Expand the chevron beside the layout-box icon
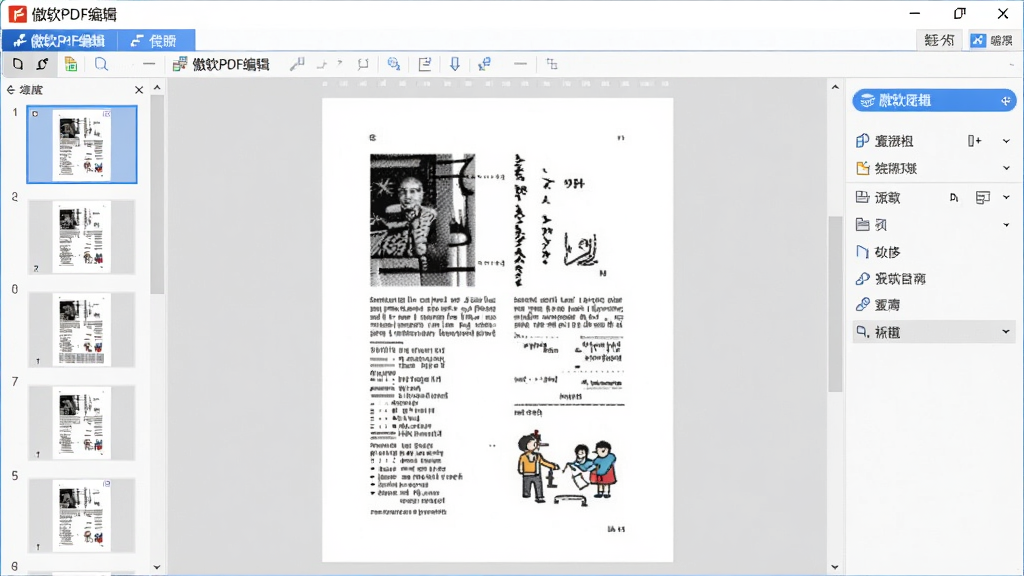Viewport: 1024px width, 576px height. tap(1006, 197)
